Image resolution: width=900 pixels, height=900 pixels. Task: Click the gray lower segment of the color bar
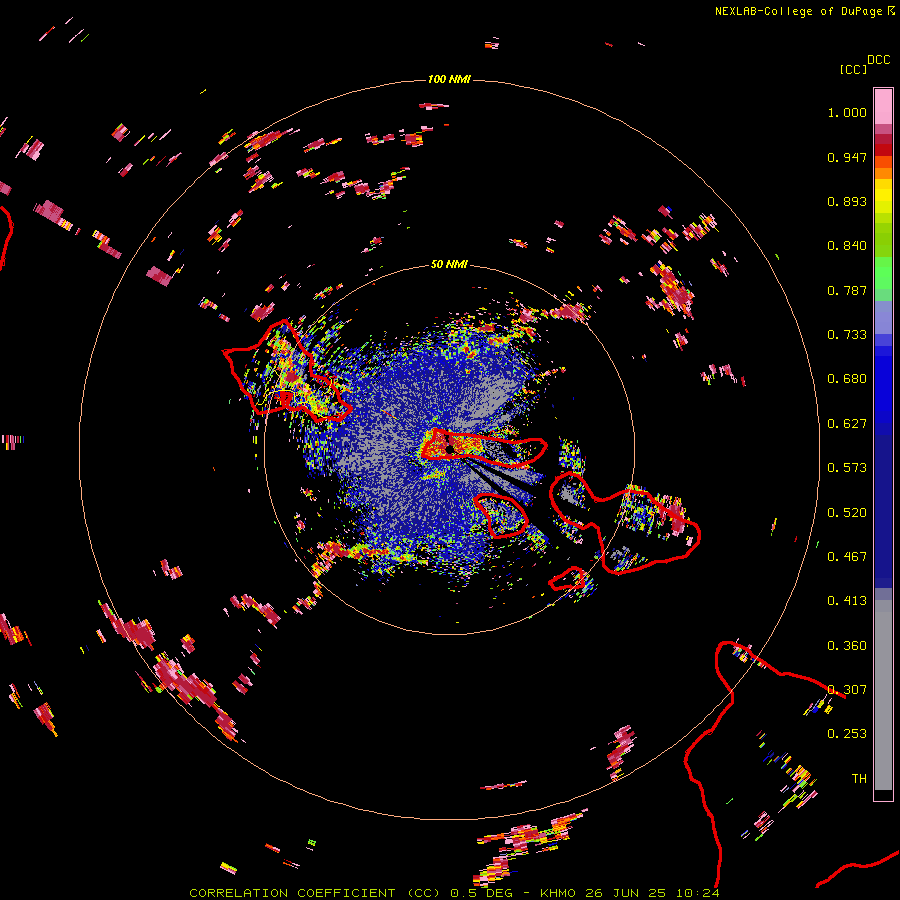883,695
